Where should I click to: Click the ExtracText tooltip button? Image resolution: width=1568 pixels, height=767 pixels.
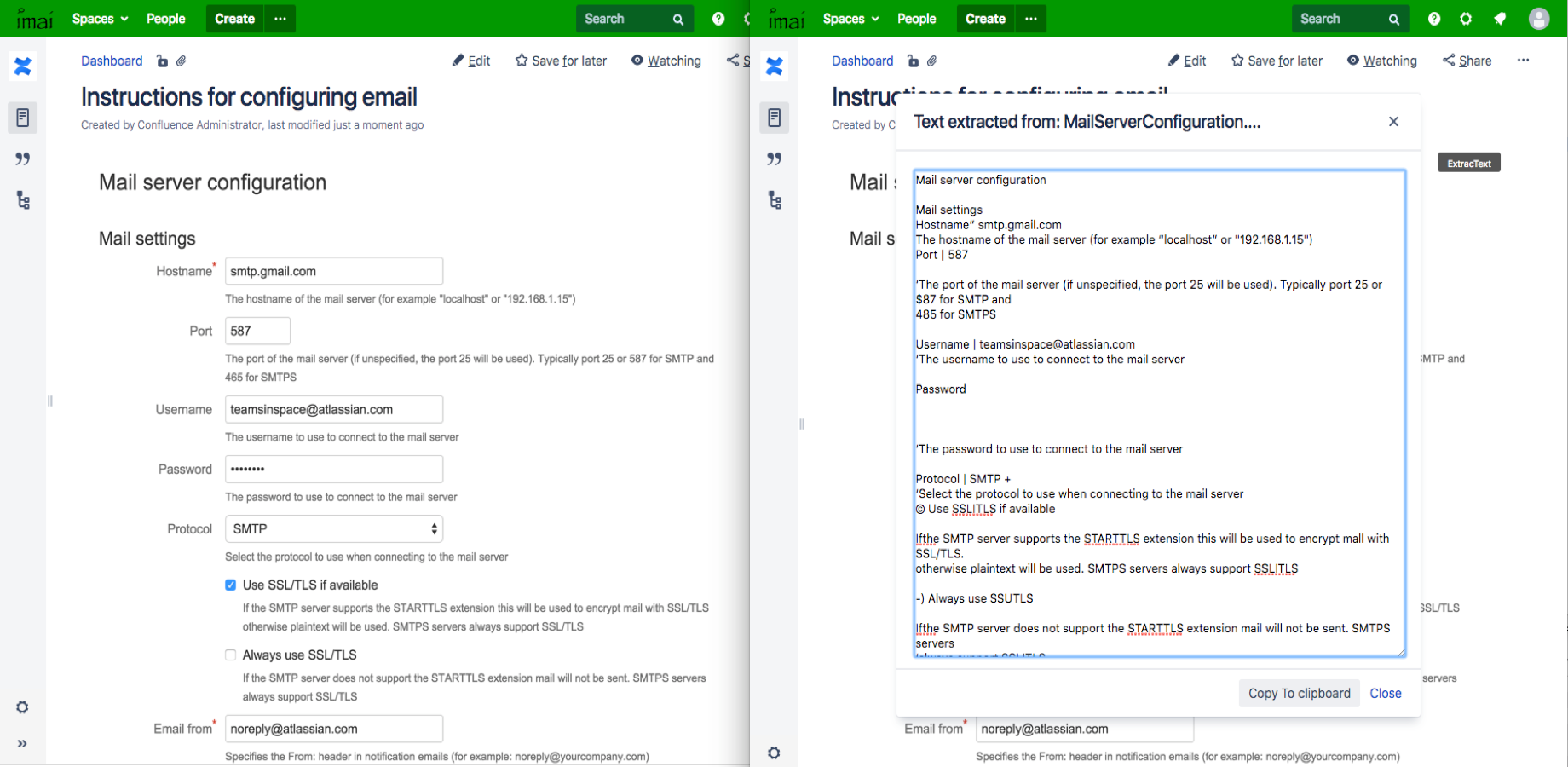(1469, 163)
